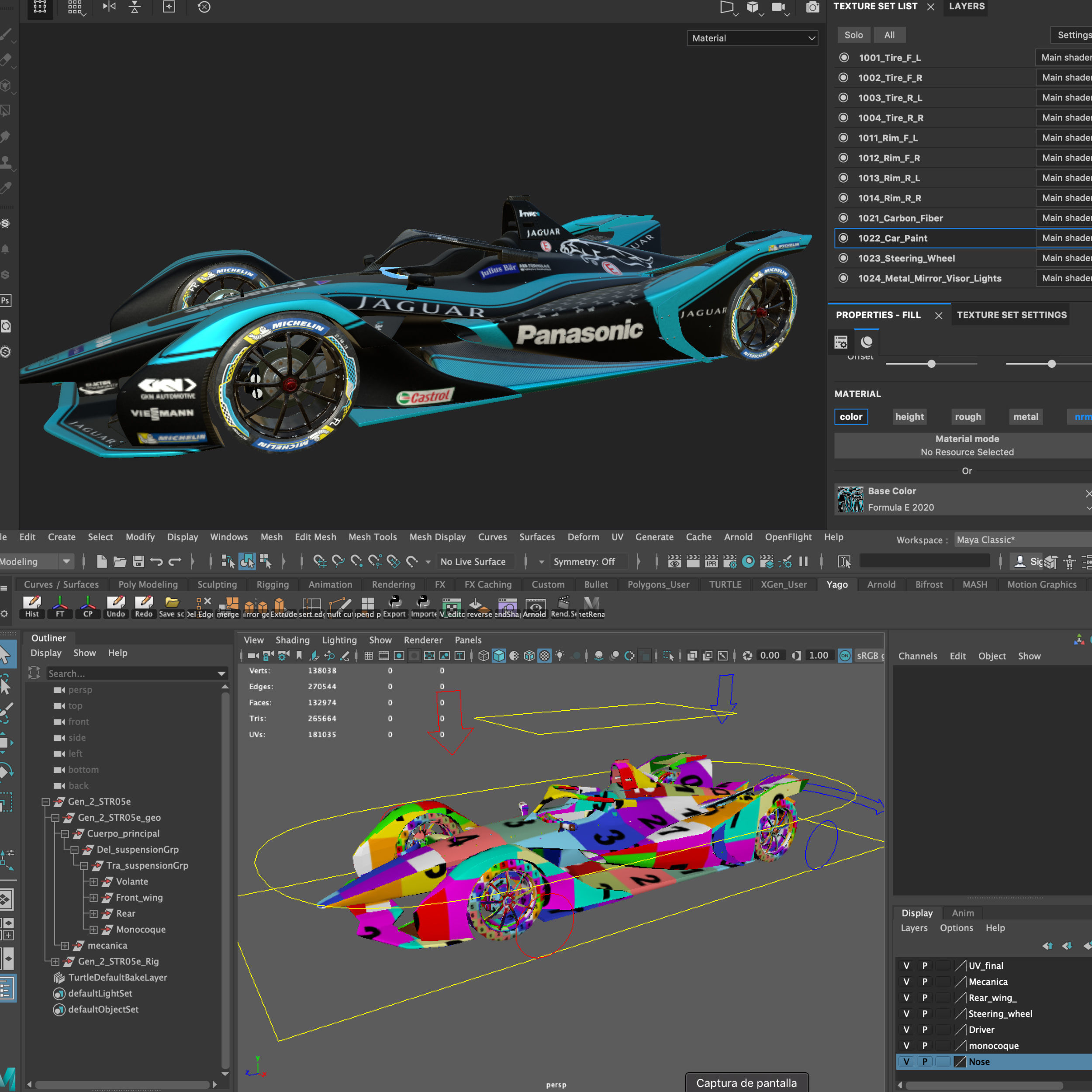The height and width of the screenshot is (1092, 1092).
Task: Click the All button in Texture Set List
Action: coord(889,35)
